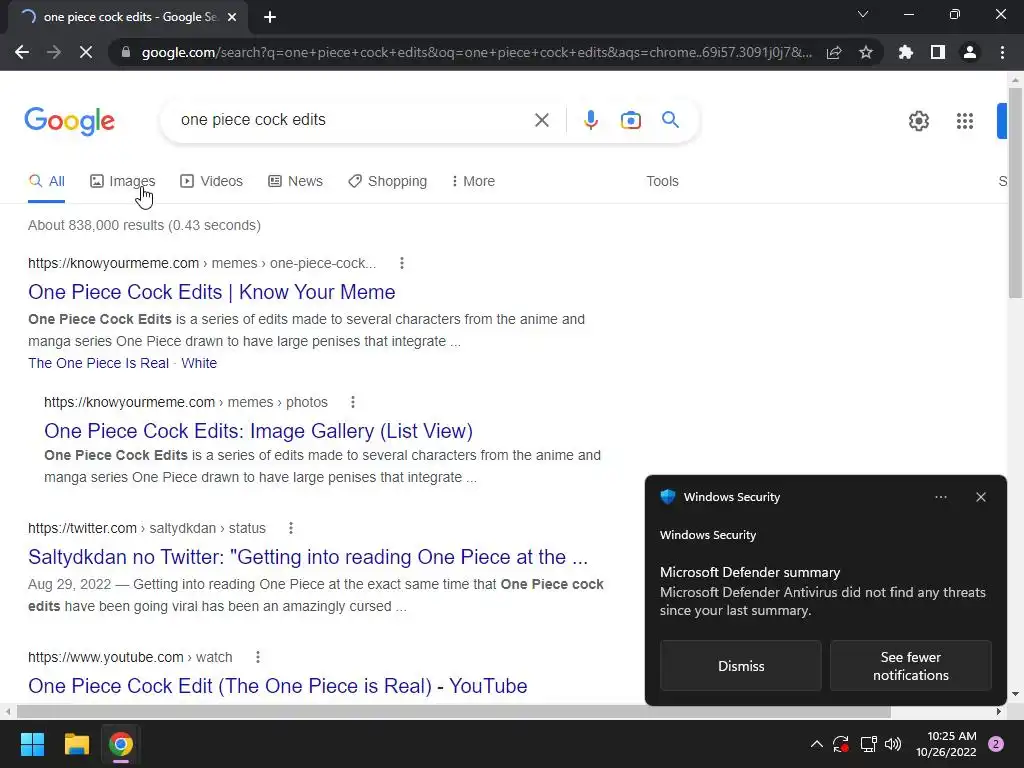Open the Chrome extensions puzzle icon
The image size is (1024, 768).
(906, 52)
